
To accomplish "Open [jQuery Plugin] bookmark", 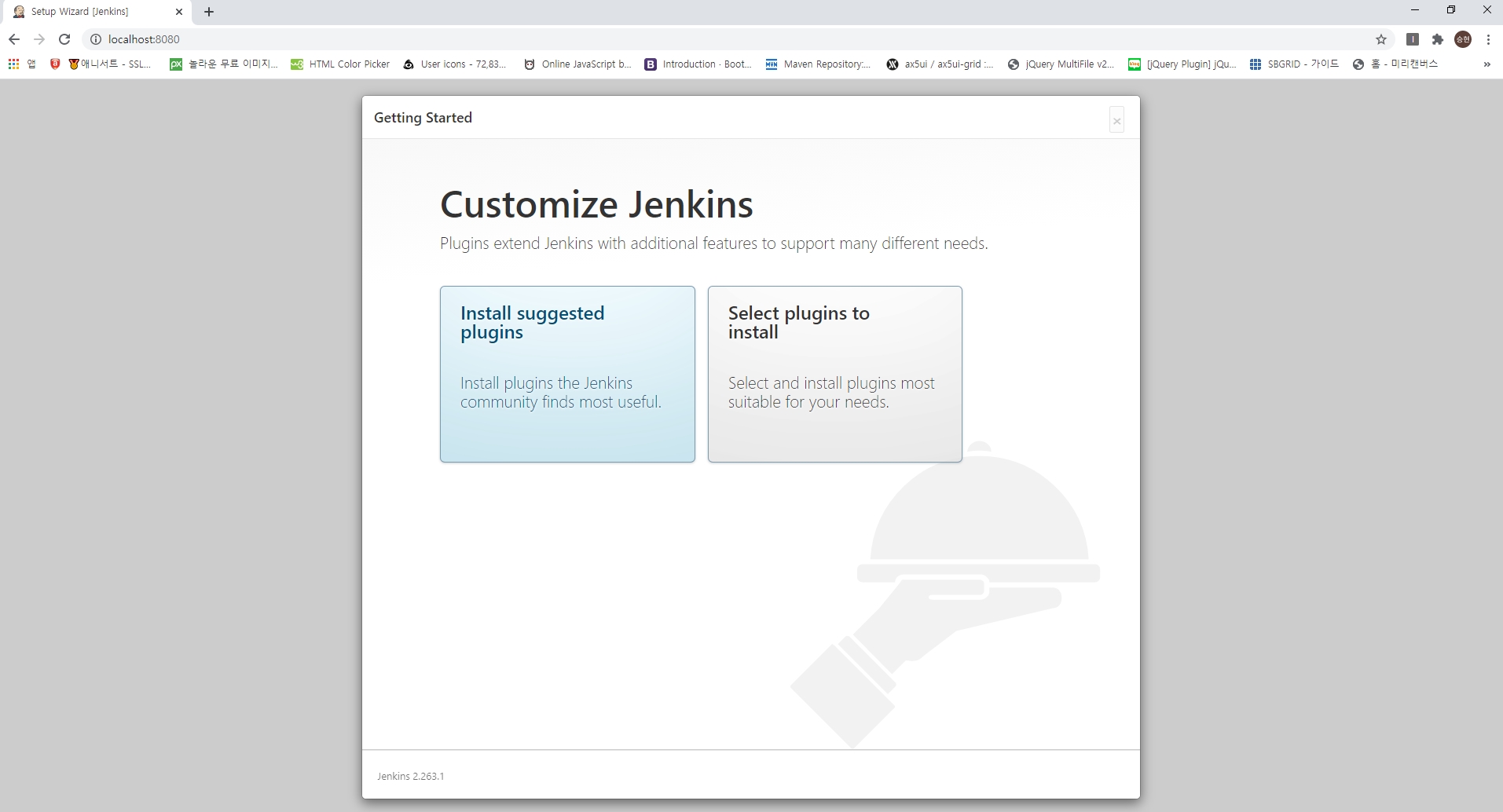I will (1182, 64).
